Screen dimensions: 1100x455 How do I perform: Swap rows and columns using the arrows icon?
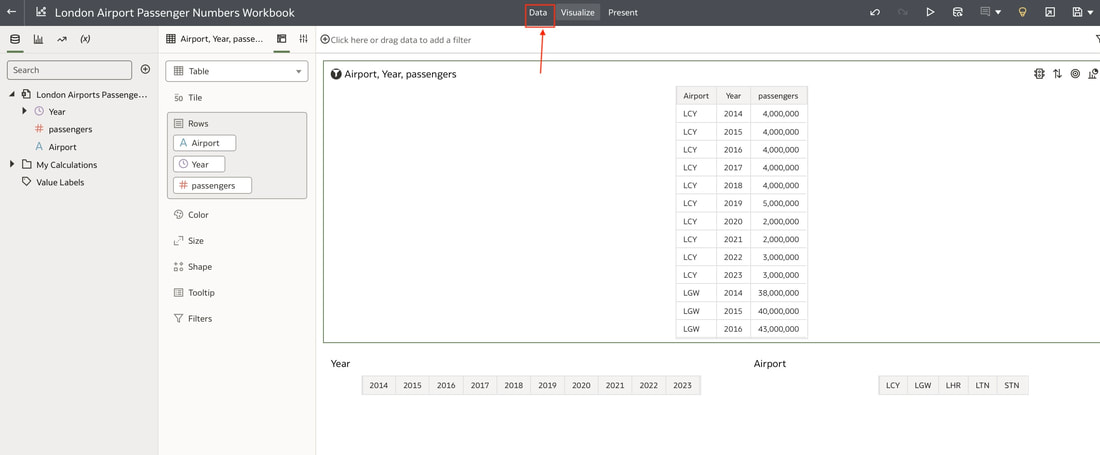[1057, 74]
